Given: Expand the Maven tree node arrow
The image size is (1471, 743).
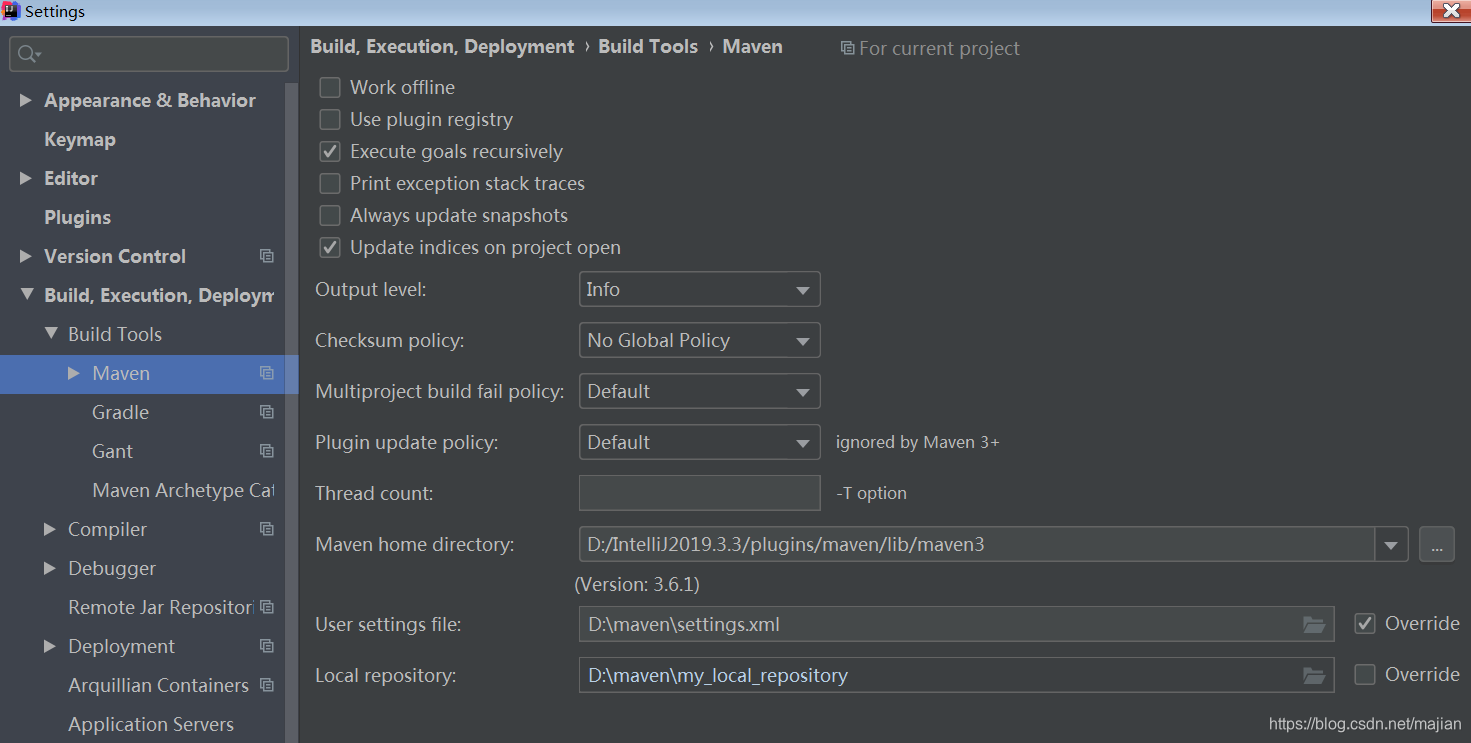Looking at the screenshot, I should click(74, 373).
